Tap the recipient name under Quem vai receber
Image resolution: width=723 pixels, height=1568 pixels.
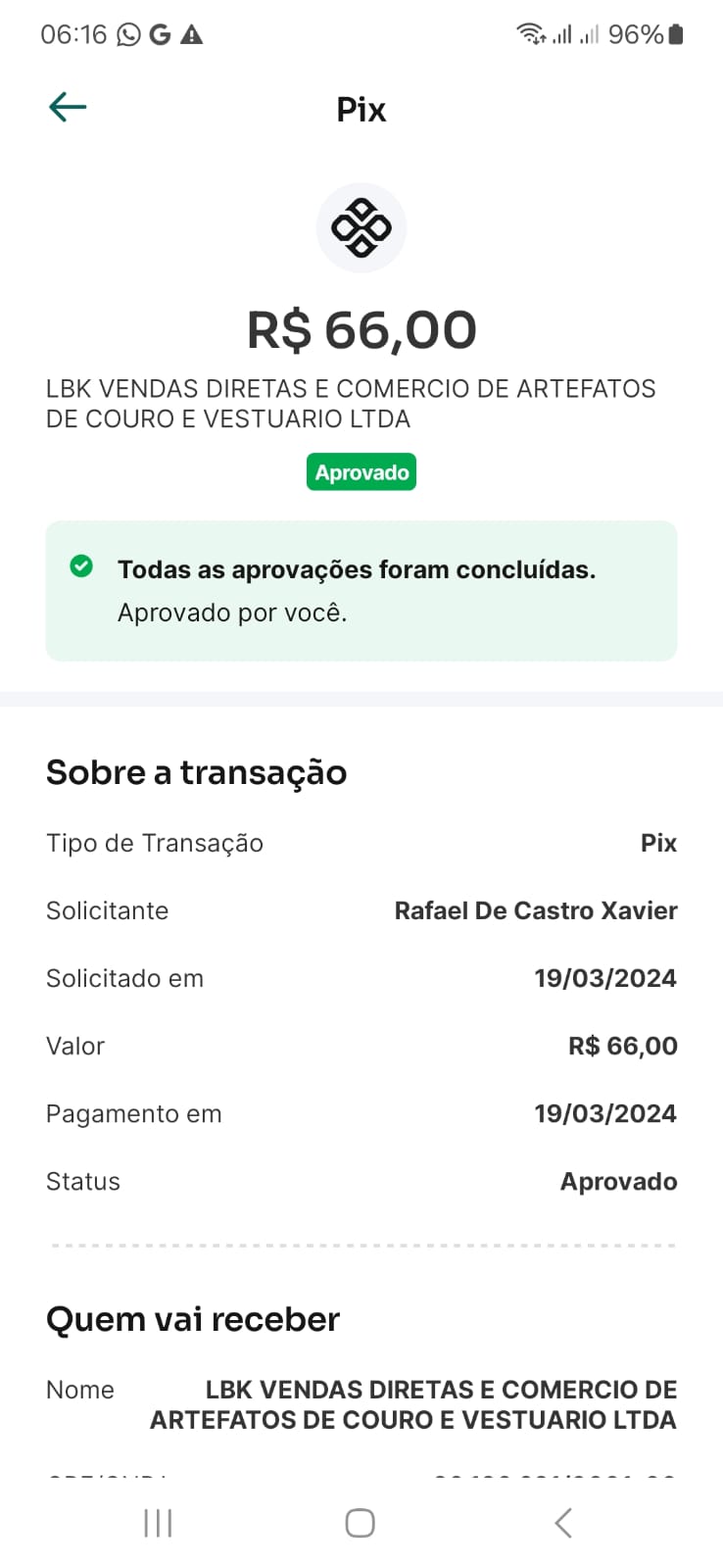pos(413,1404)
